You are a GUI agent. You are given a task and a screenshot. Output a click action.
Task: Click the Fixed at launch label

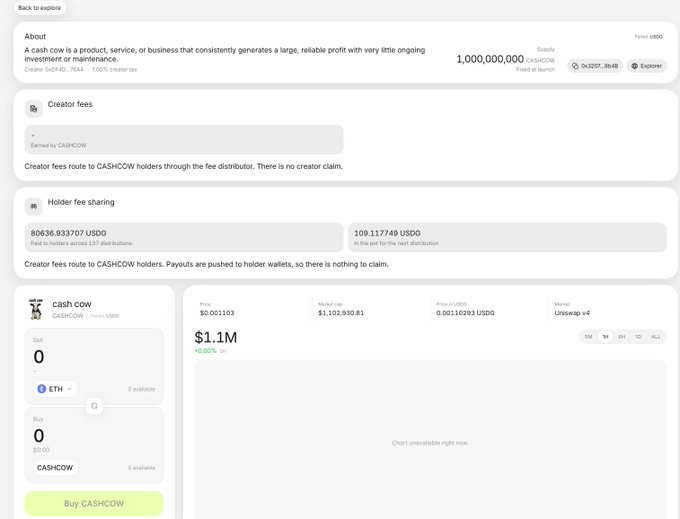[x=535, y=69]
